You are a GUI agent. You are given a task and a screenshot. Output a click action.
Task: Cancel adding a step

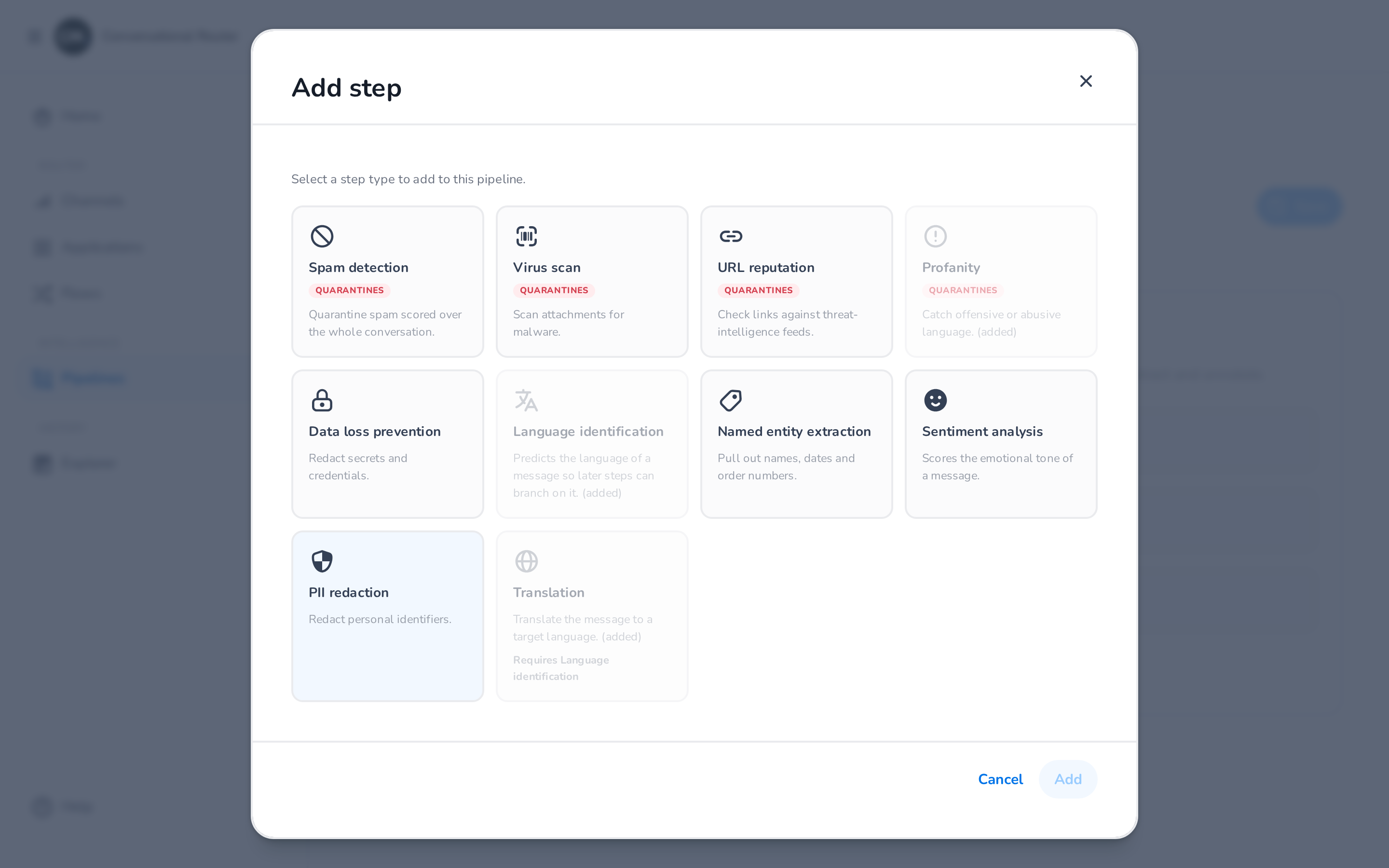tap(1000, 779)
